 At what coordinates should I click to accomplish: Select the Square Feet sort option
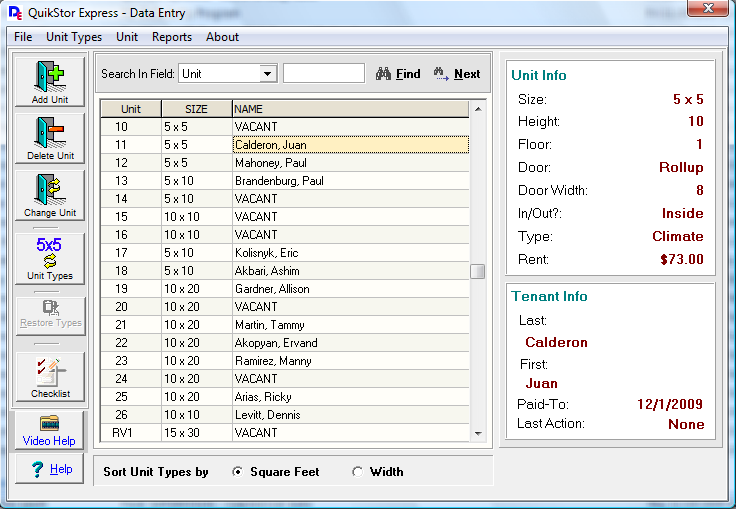[x=276, y=472]
